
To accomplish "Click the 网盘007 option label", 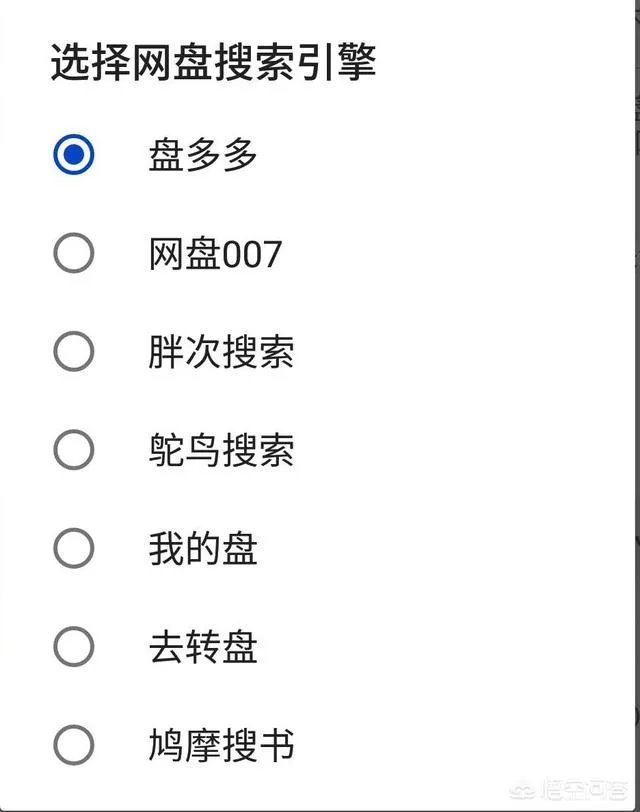I will click(x=213, y=253).
